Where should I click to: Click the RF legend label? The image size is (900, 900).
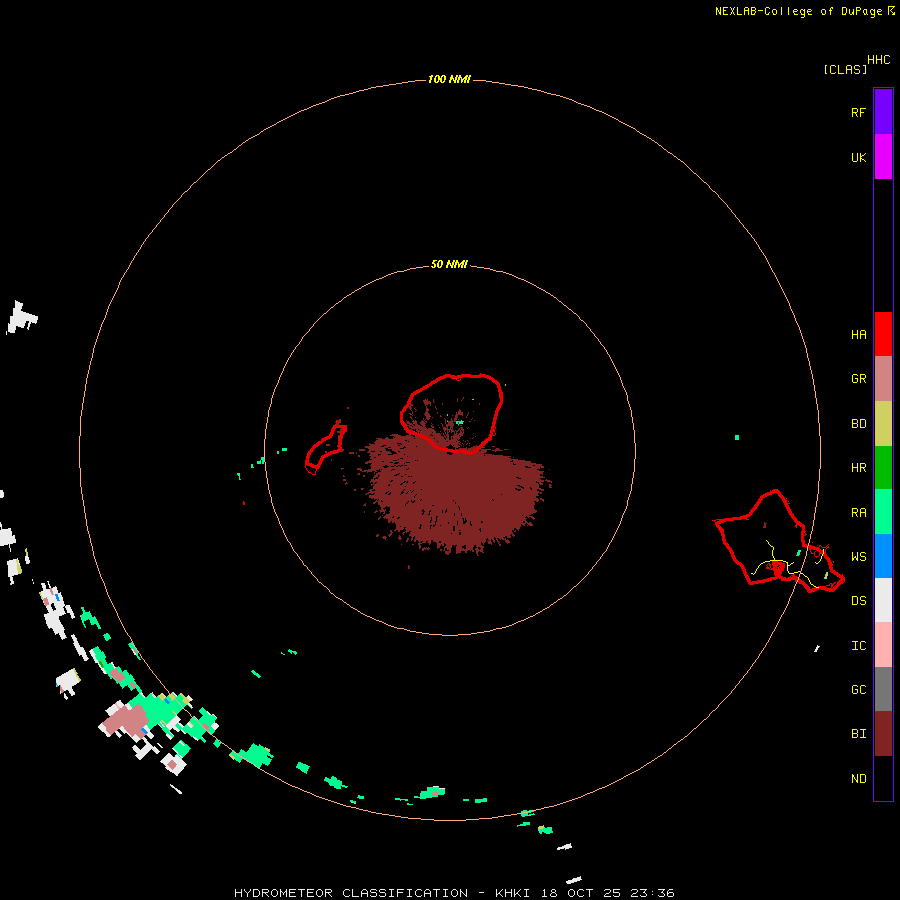click(858, 112)
